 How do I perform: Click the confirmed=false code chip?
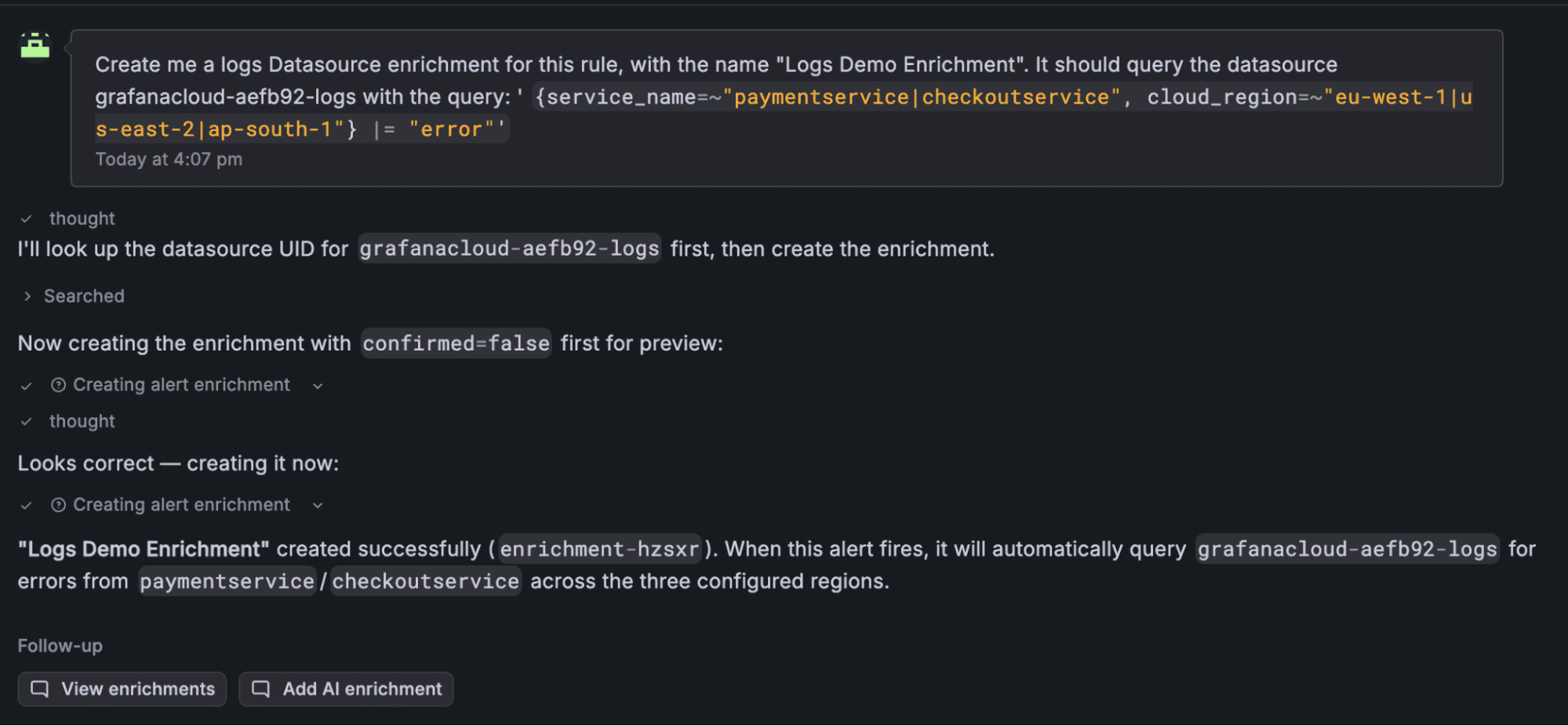coord(456,343)
